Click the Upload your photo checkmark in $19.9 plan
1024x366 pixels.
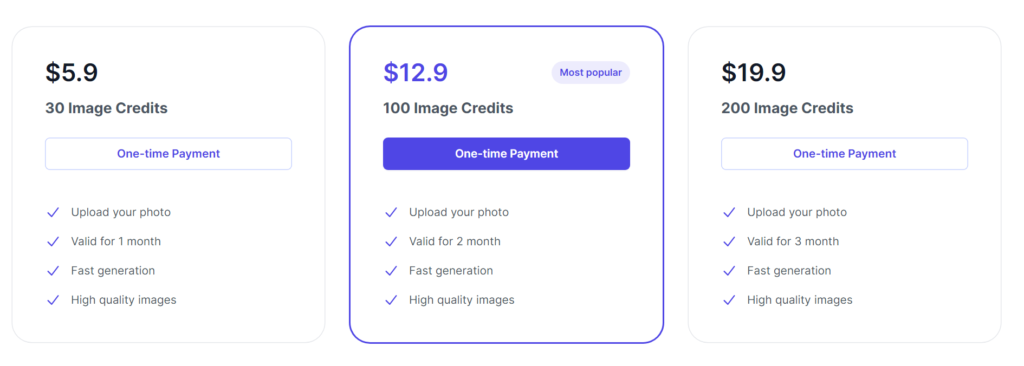[x=729, y=212]
